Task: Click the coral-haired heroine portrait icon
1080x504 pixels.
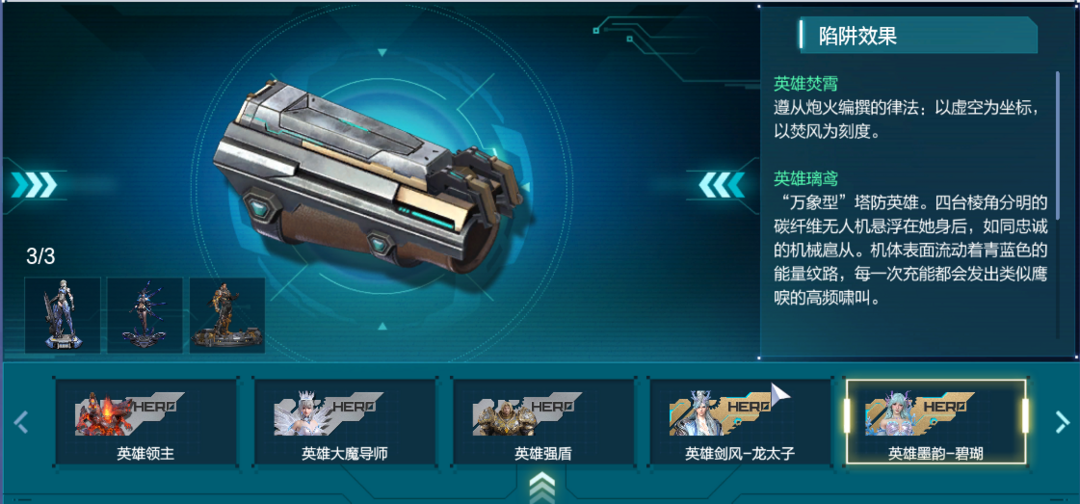Action: [893, 414]
